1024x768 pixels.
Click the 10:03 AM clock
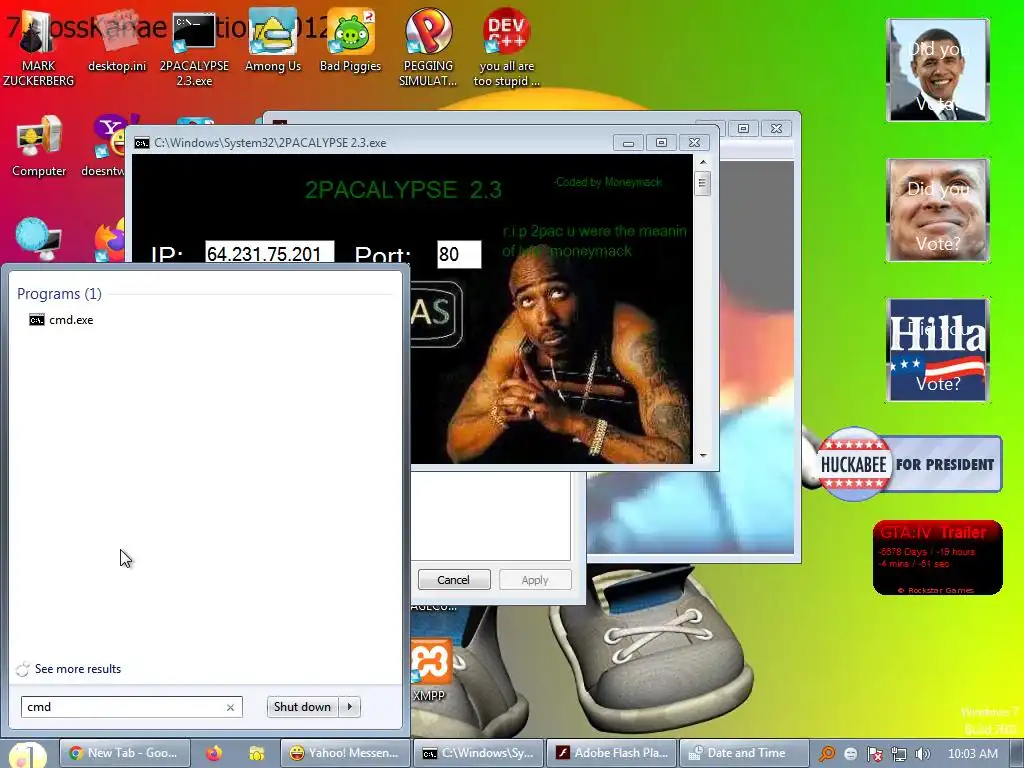(x=972, y=754)
